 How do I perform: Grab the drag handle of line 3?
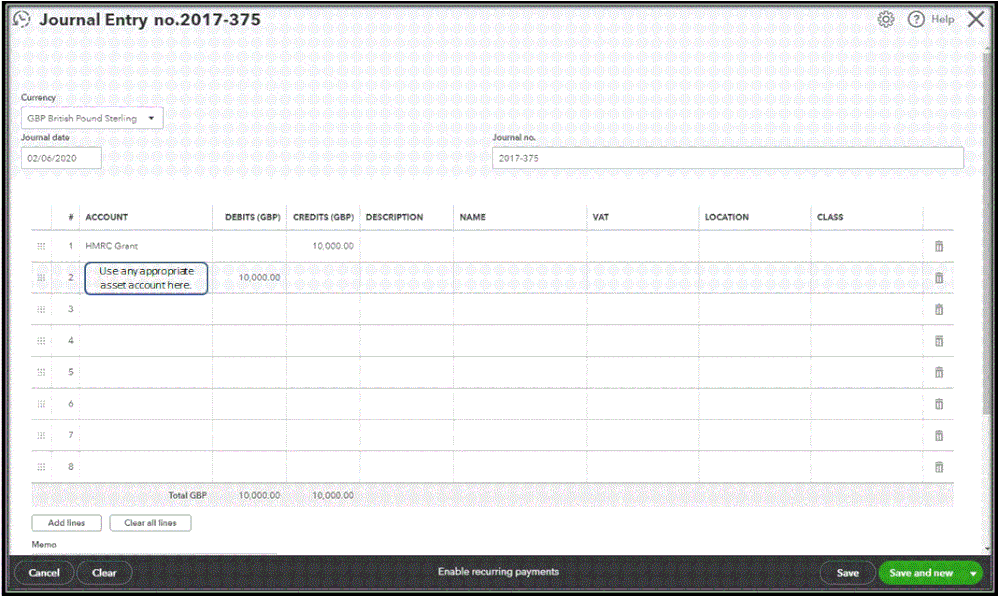tap(41, 309)
